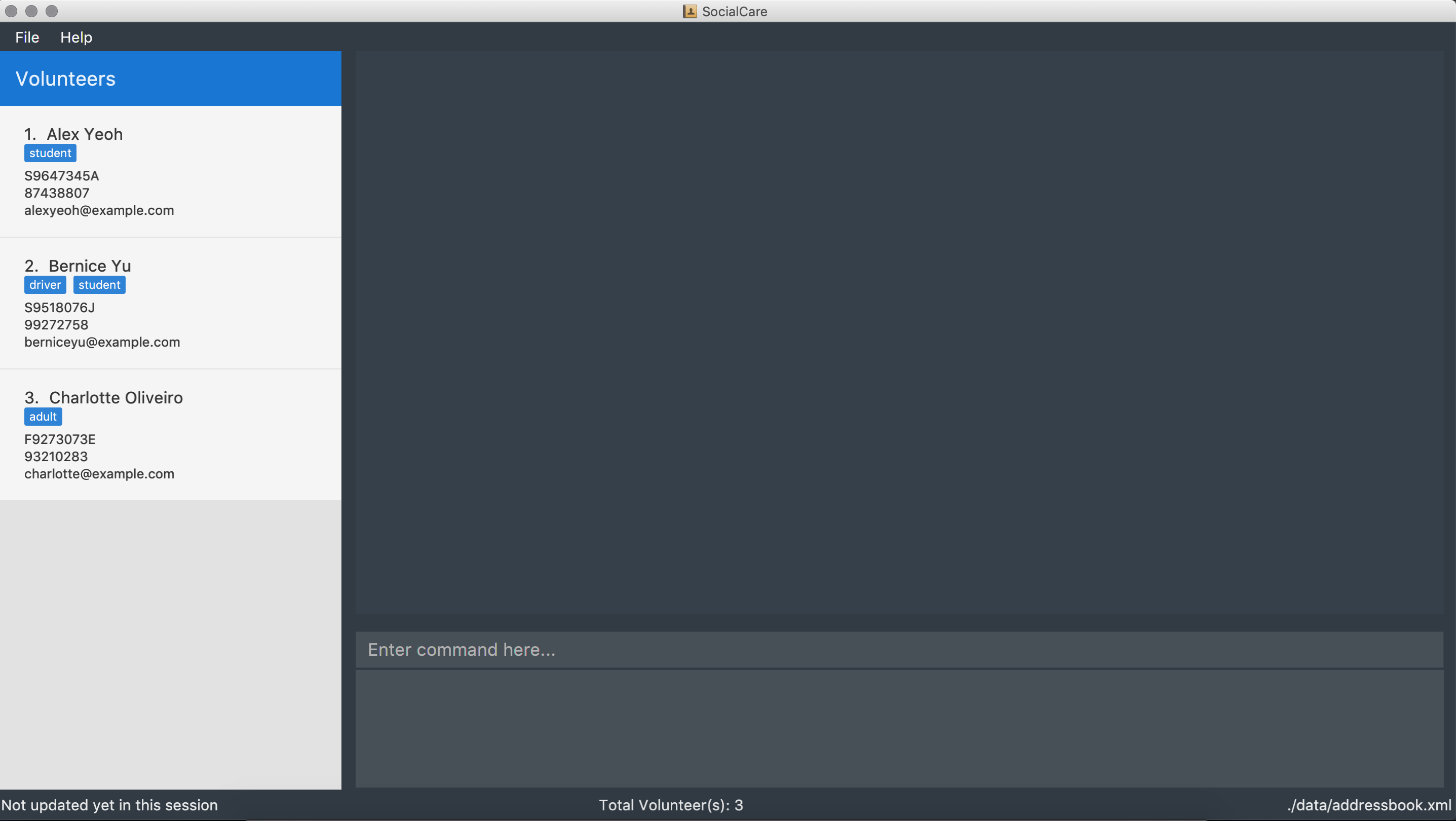
Task: Click the SocialCare title bar icon
Action: [689, 11]
